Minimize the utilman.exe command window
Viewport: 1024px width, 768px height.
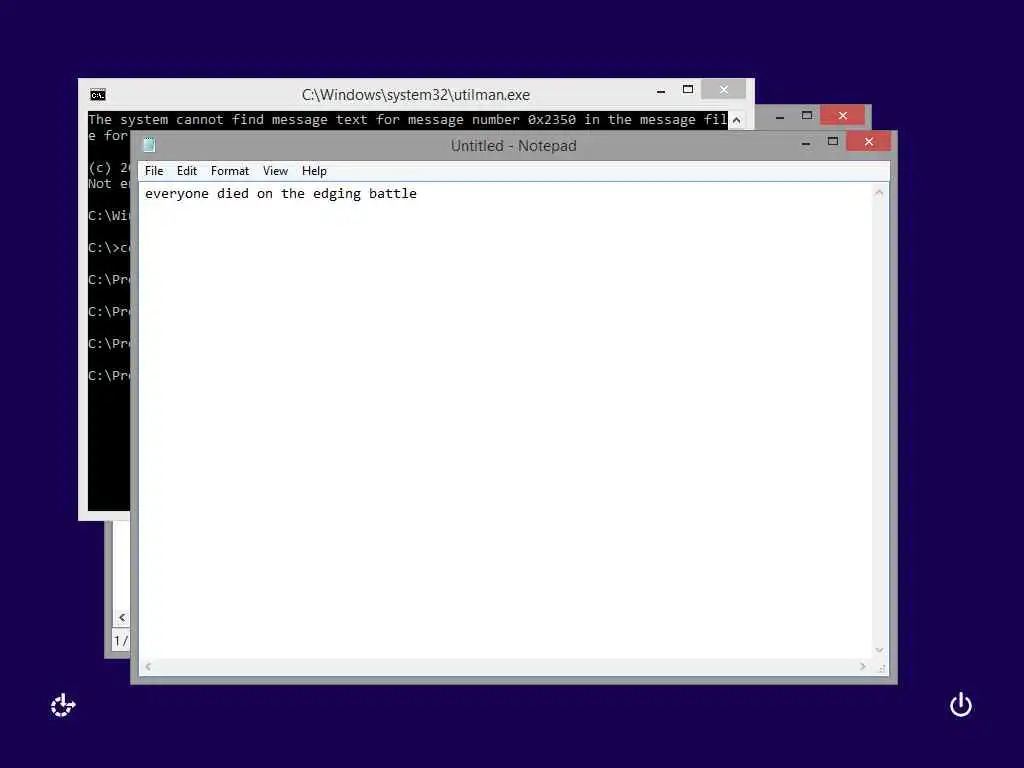(x=661, y=91)
